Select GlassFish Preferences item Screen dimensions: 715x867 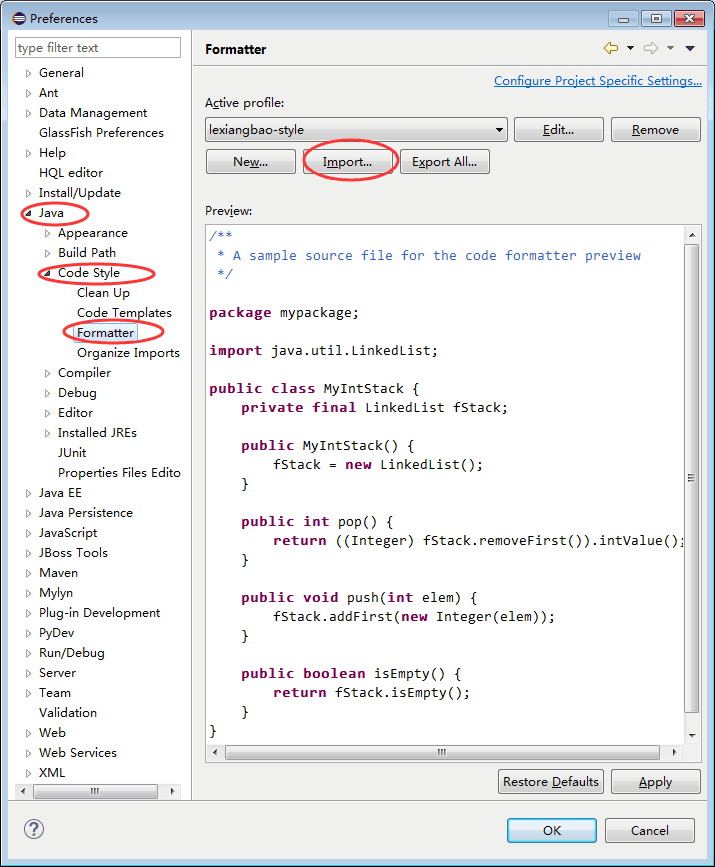pyautogui.click(x=101, y=133)
